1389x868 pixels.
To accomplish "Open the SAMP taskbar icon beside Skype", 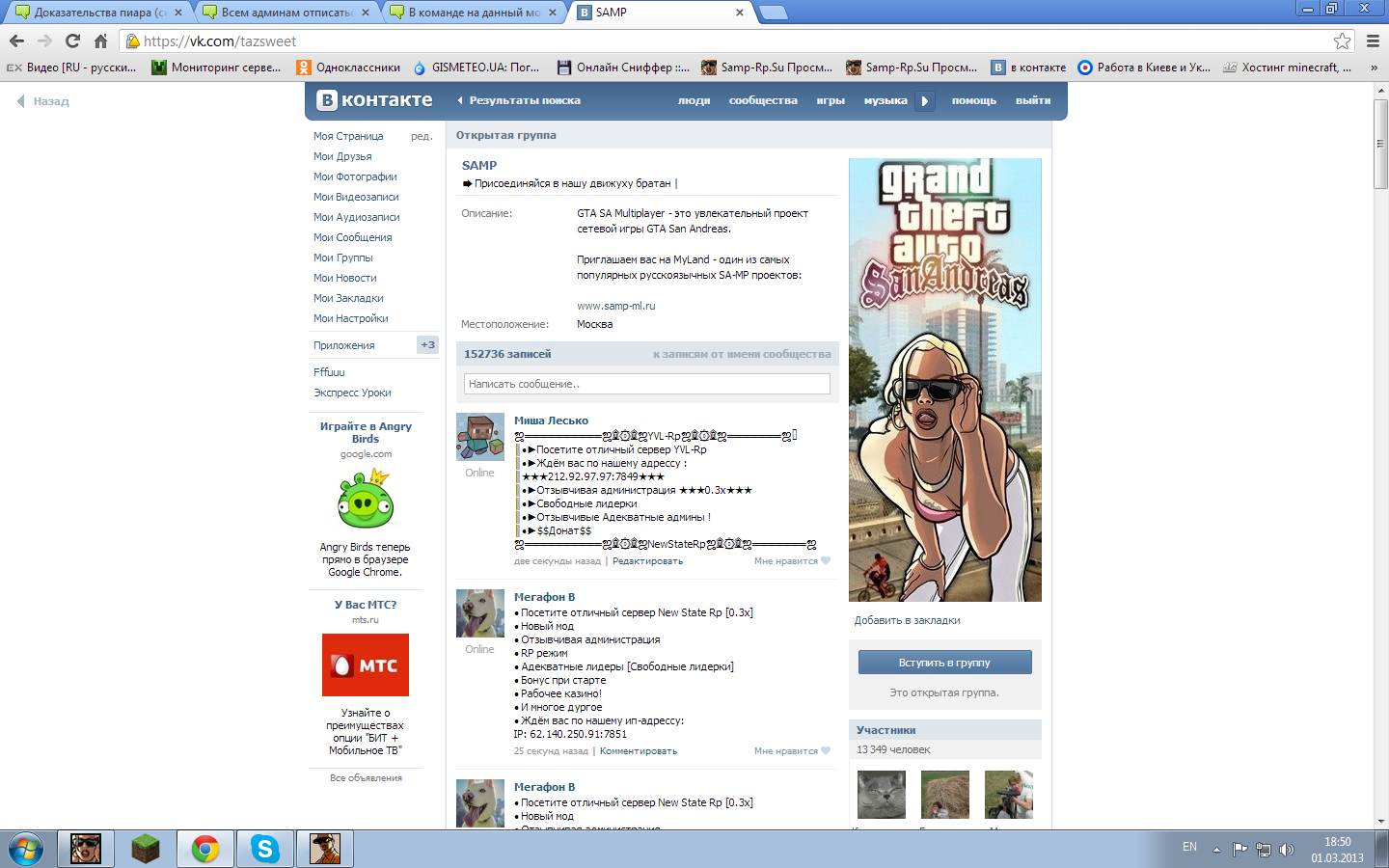I will pos(325,849).
